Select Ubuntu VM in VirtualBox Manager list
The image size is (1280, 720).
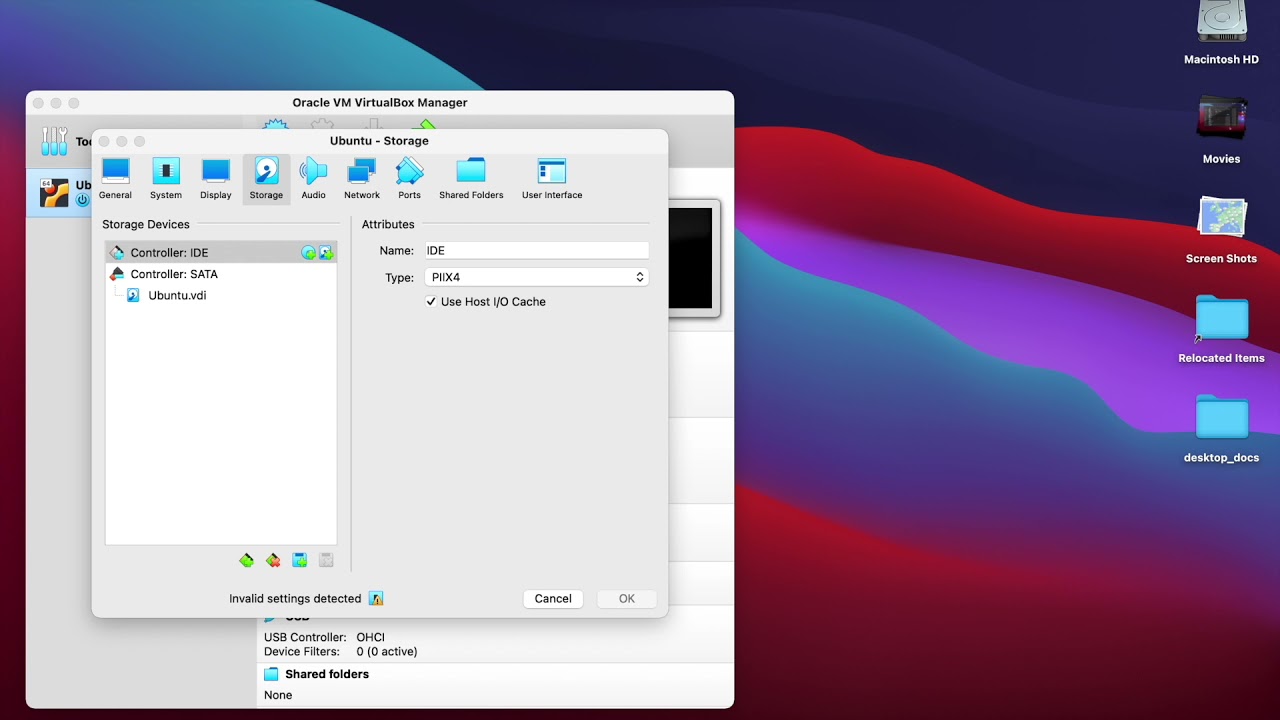tap(60, 193)
